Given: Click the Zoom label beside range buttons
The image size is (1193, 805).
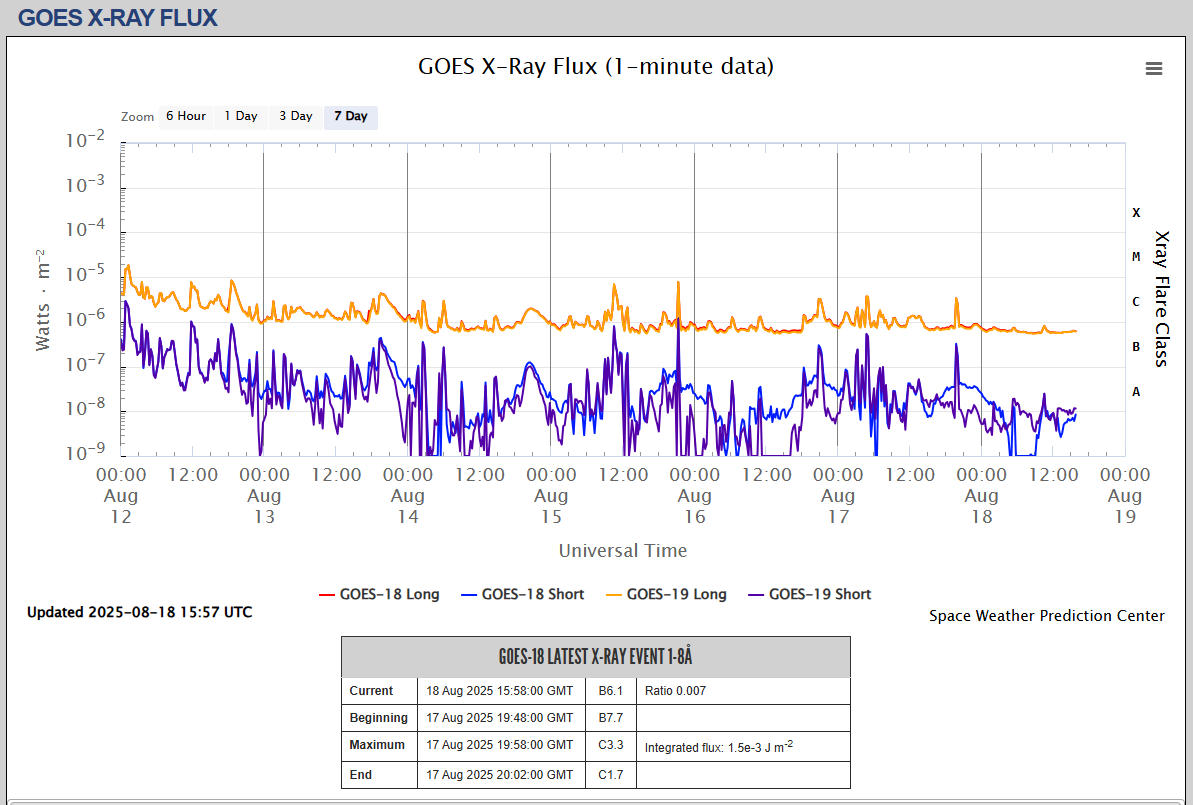Looking at the screenshot, I should (138, 117).
